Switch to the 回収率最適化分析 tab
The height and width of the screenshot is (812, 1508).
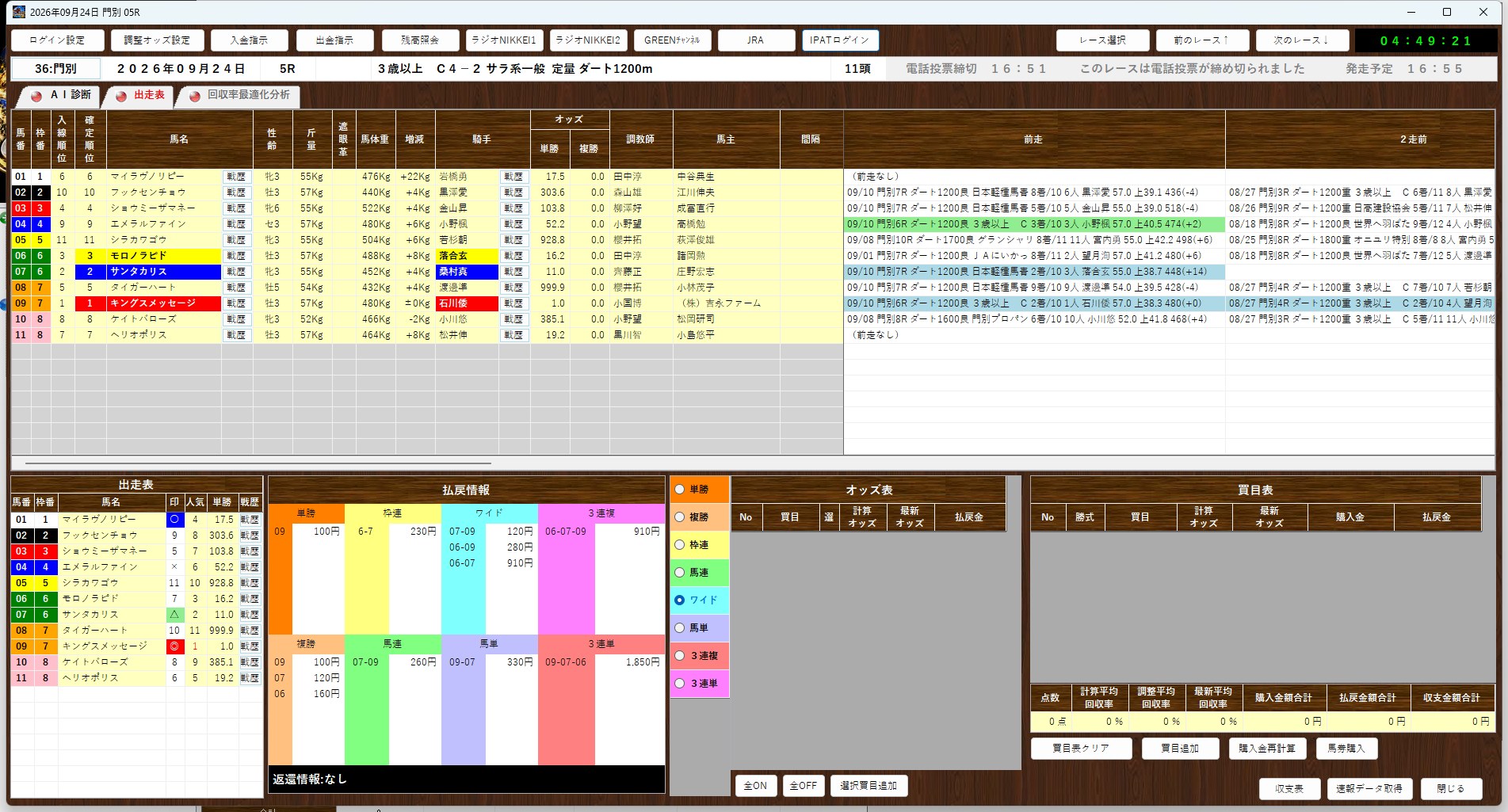[239, 95]
